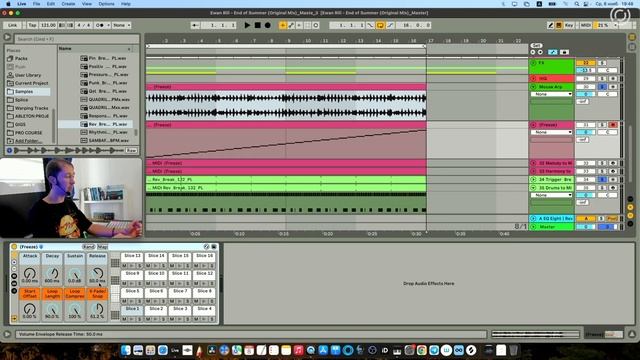Adjust the Attack knob

30,273
